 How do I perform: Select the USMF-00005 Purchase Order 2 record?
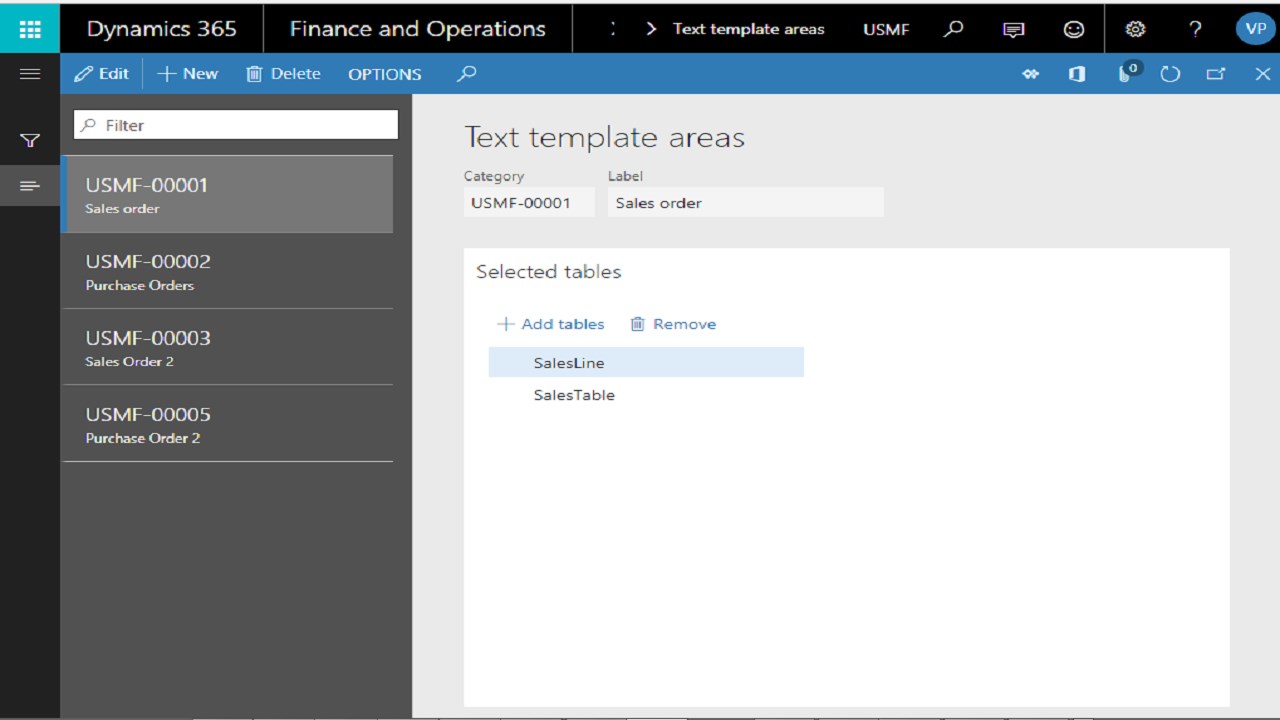227,424
